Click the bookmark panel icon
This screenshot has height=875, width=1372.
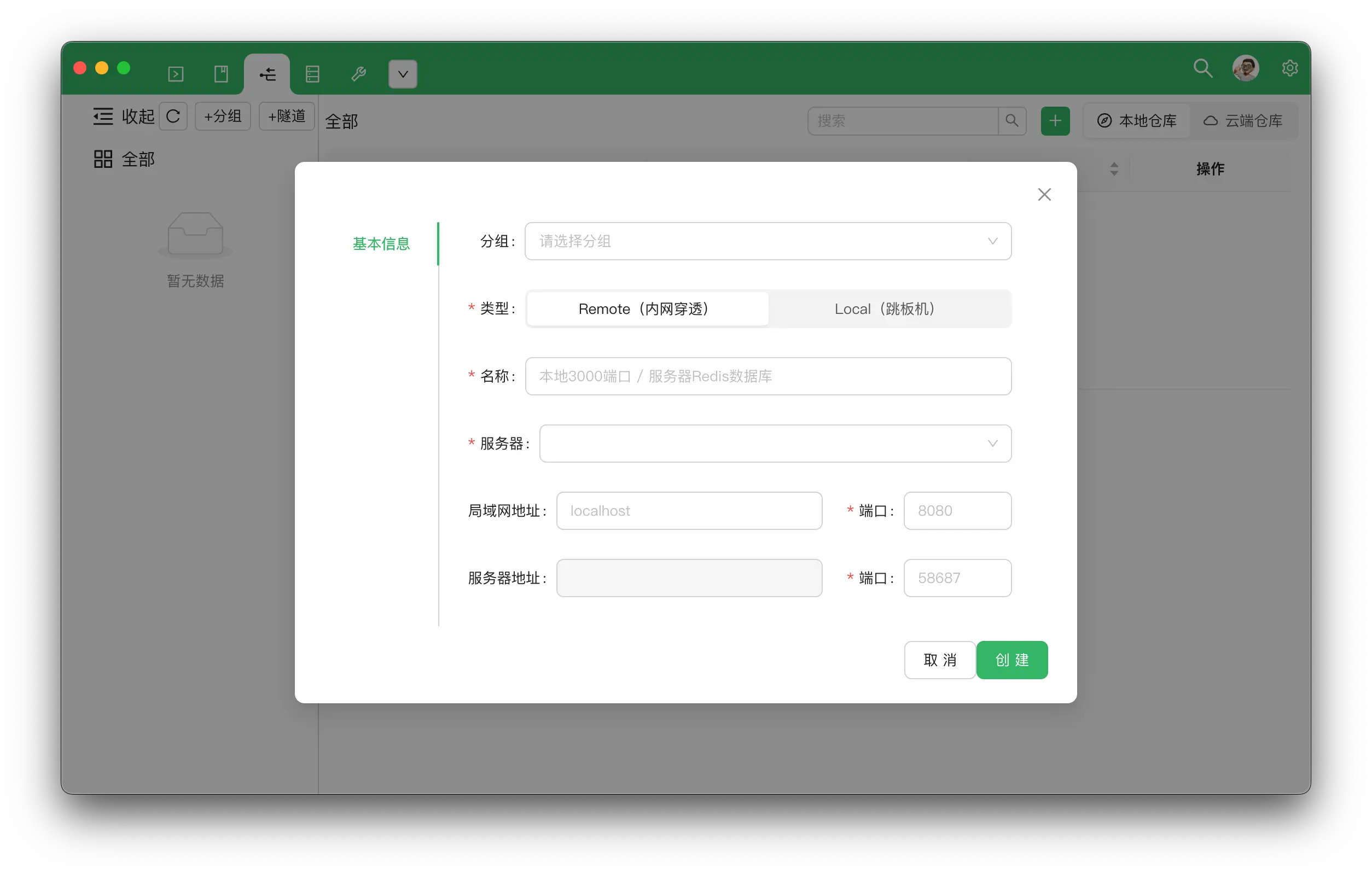[x=221, y=74]
